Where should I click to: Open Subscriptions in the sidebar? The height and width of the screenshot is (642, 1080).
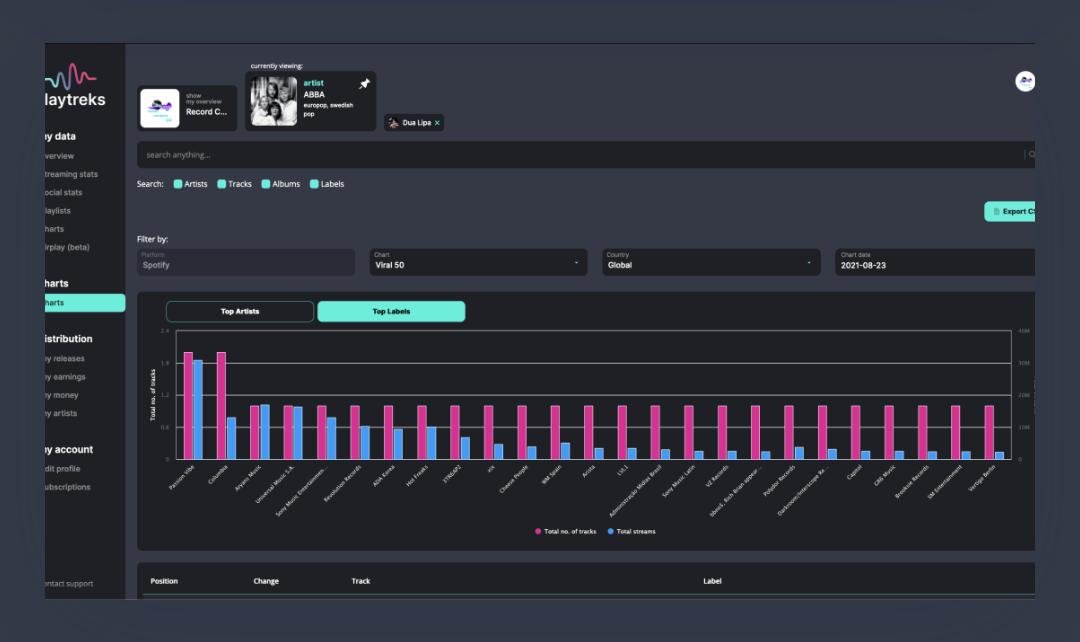pos(68,487)
